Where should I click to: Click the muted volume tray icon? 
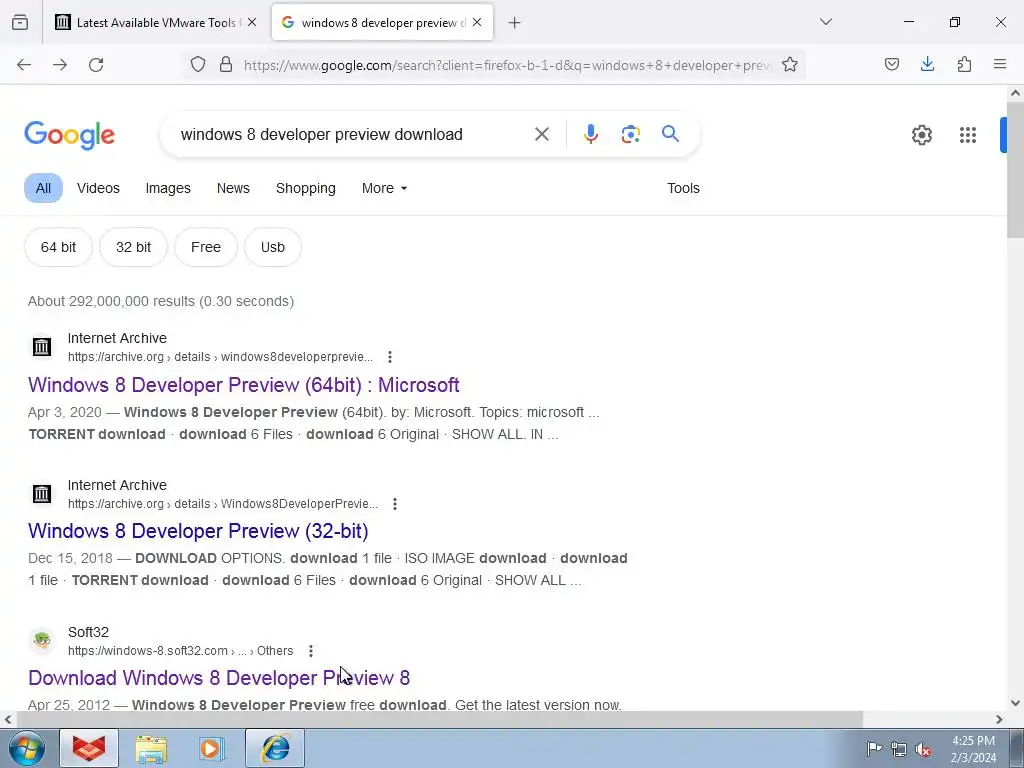coord(923,749)
